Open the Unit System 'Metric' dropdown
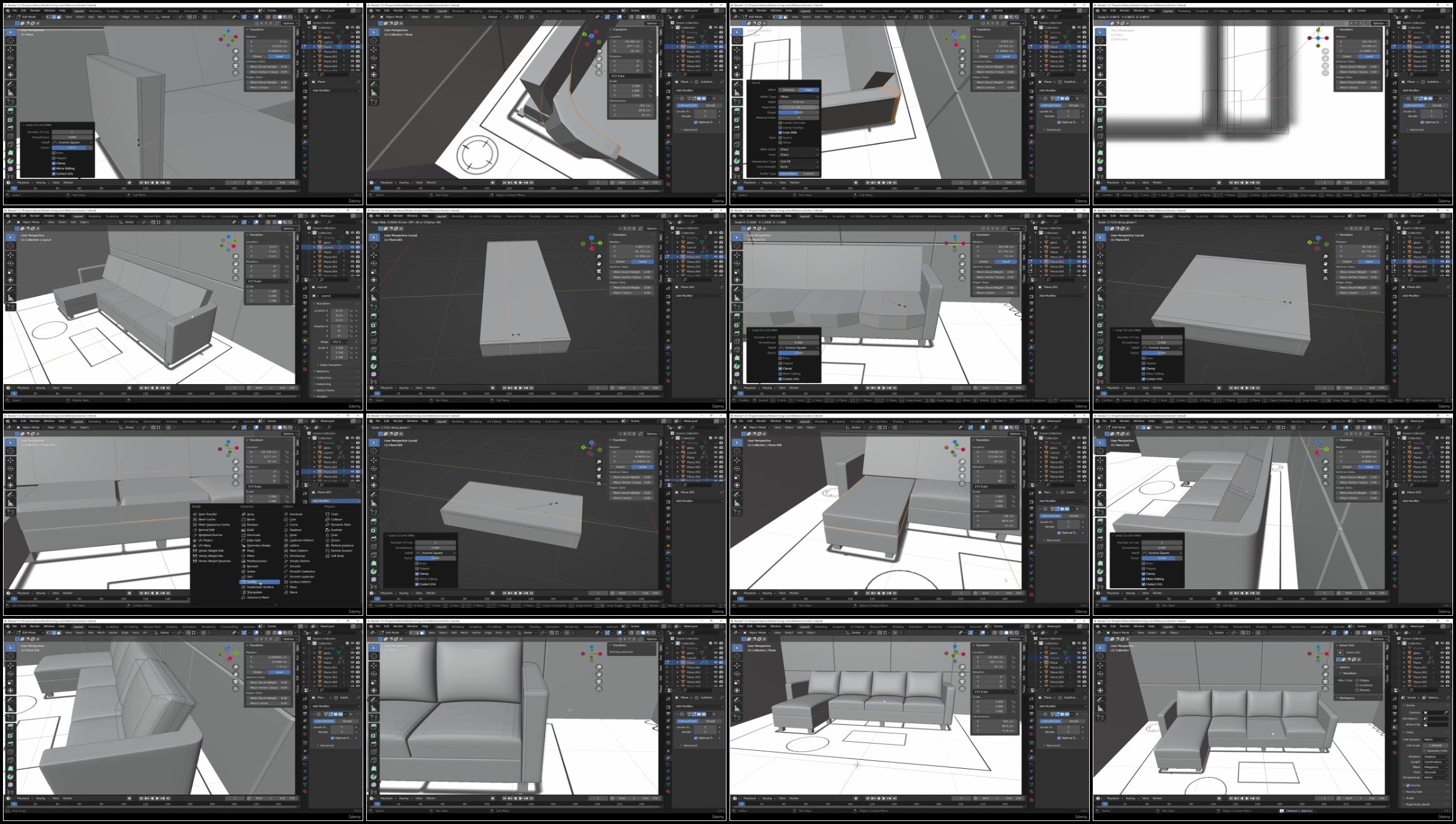1456x824 pixels. [x=1436, y=739]
